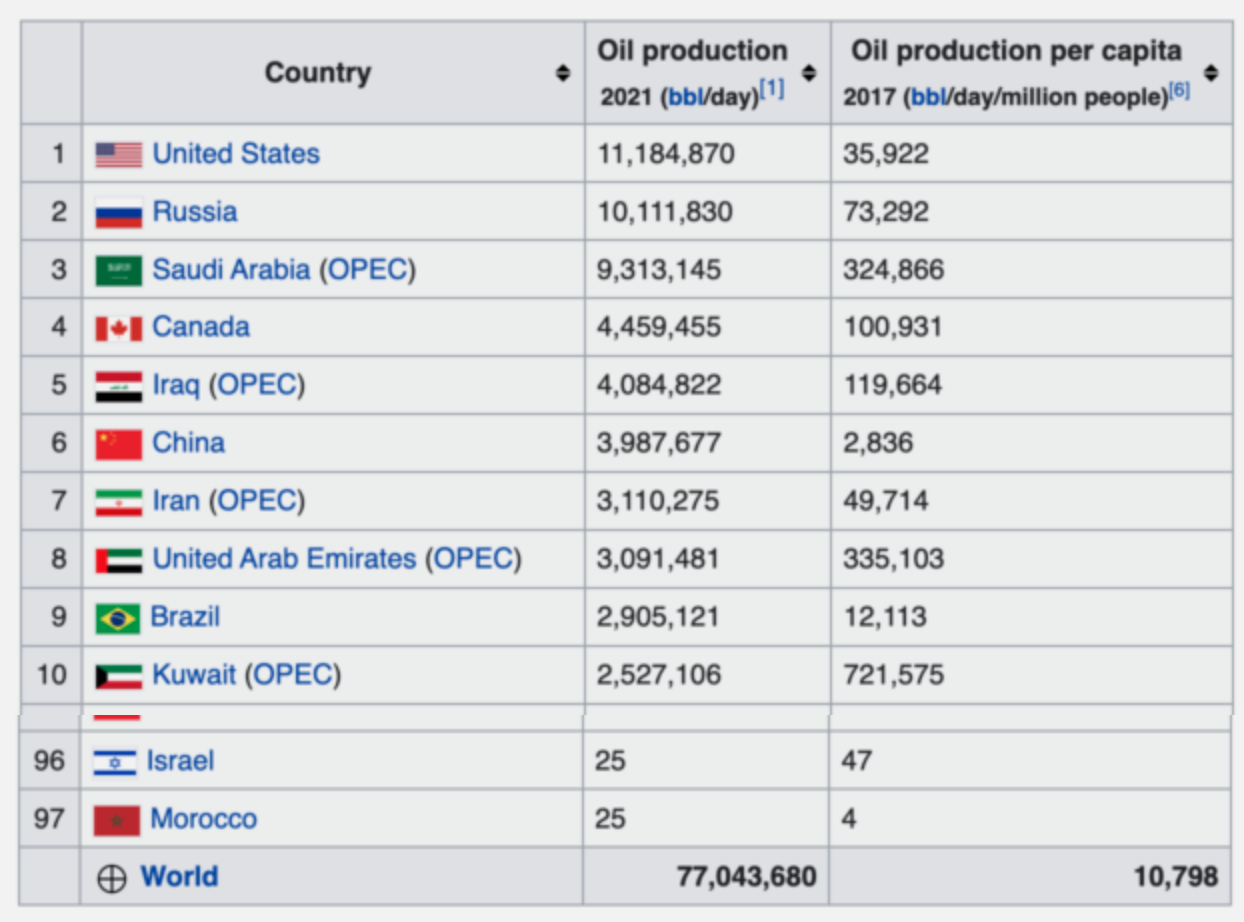Click the United States flag icon
This screenshot has width=1244, height=922.
(x=118, y=154)
